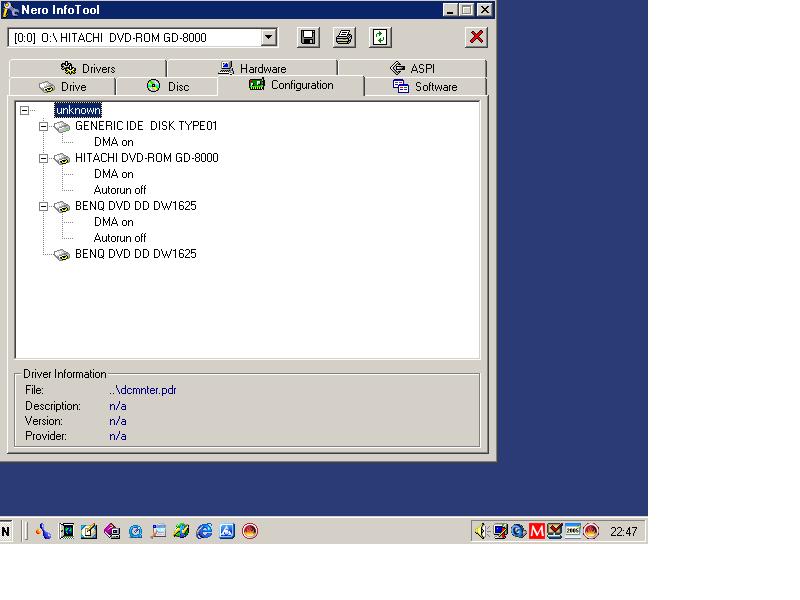
Task: Select 'DMA on' under GENERIC IDE DISK
Action: (114, 142)
